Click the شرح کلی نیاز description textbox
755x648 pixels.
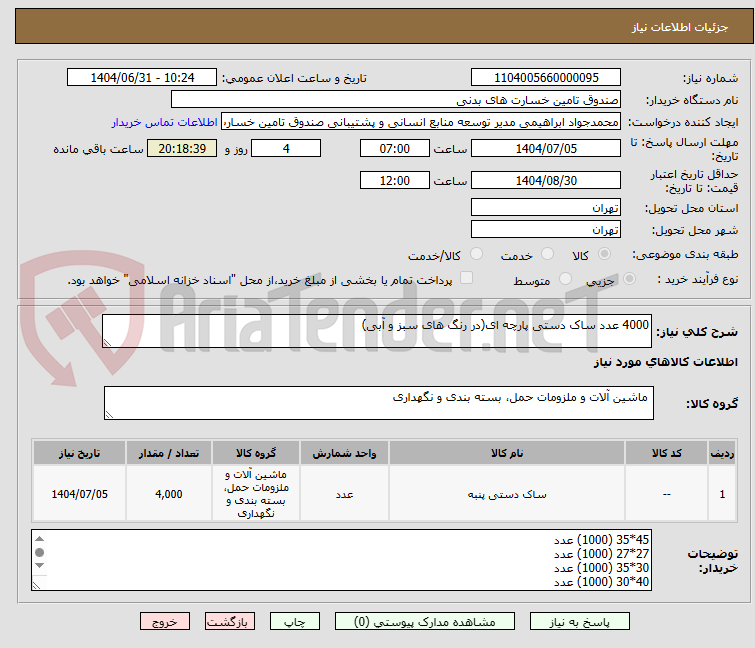(378, 331)
